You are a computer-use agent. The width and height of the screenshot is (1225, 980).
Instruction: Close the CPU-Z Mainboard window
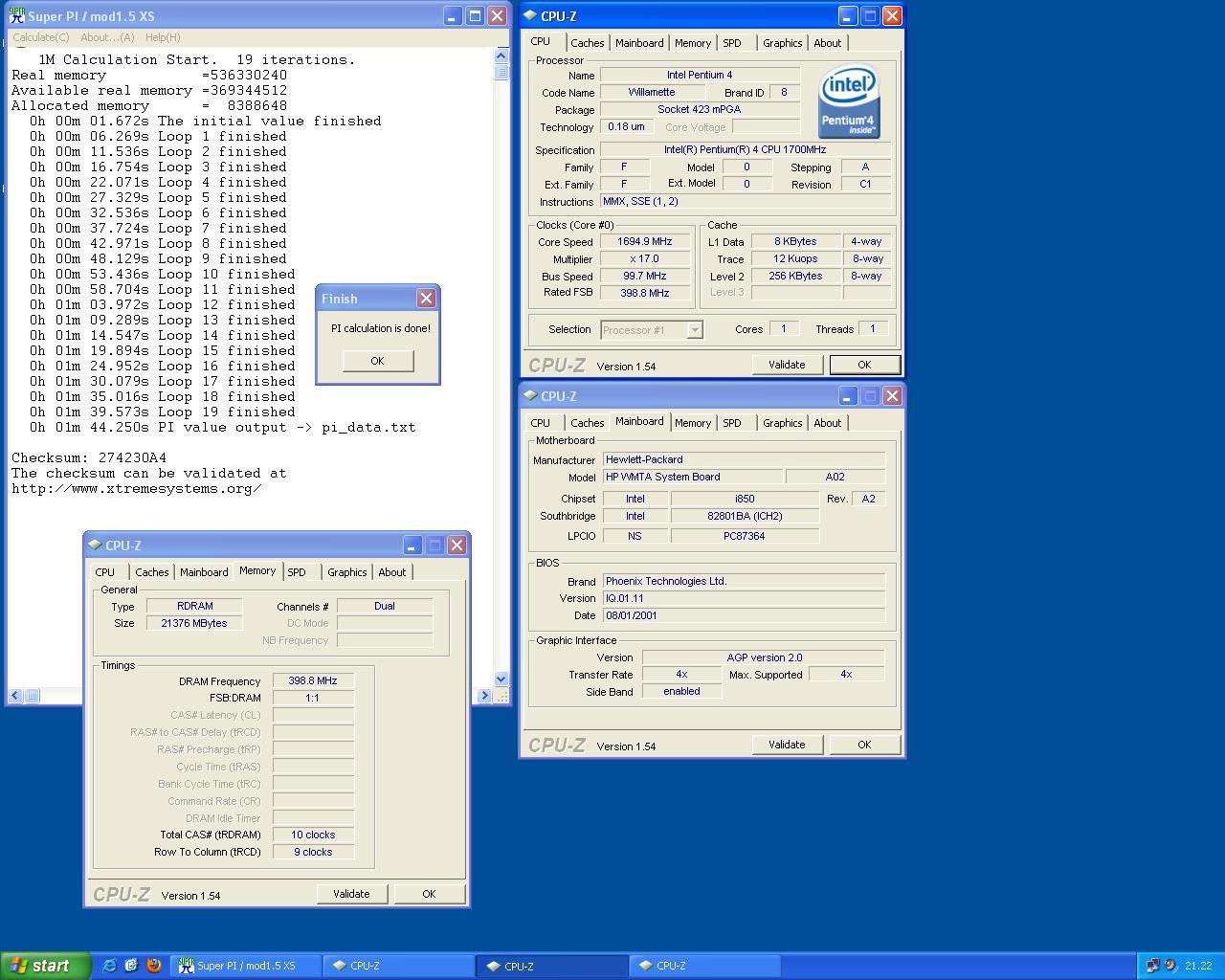[892, 395]
